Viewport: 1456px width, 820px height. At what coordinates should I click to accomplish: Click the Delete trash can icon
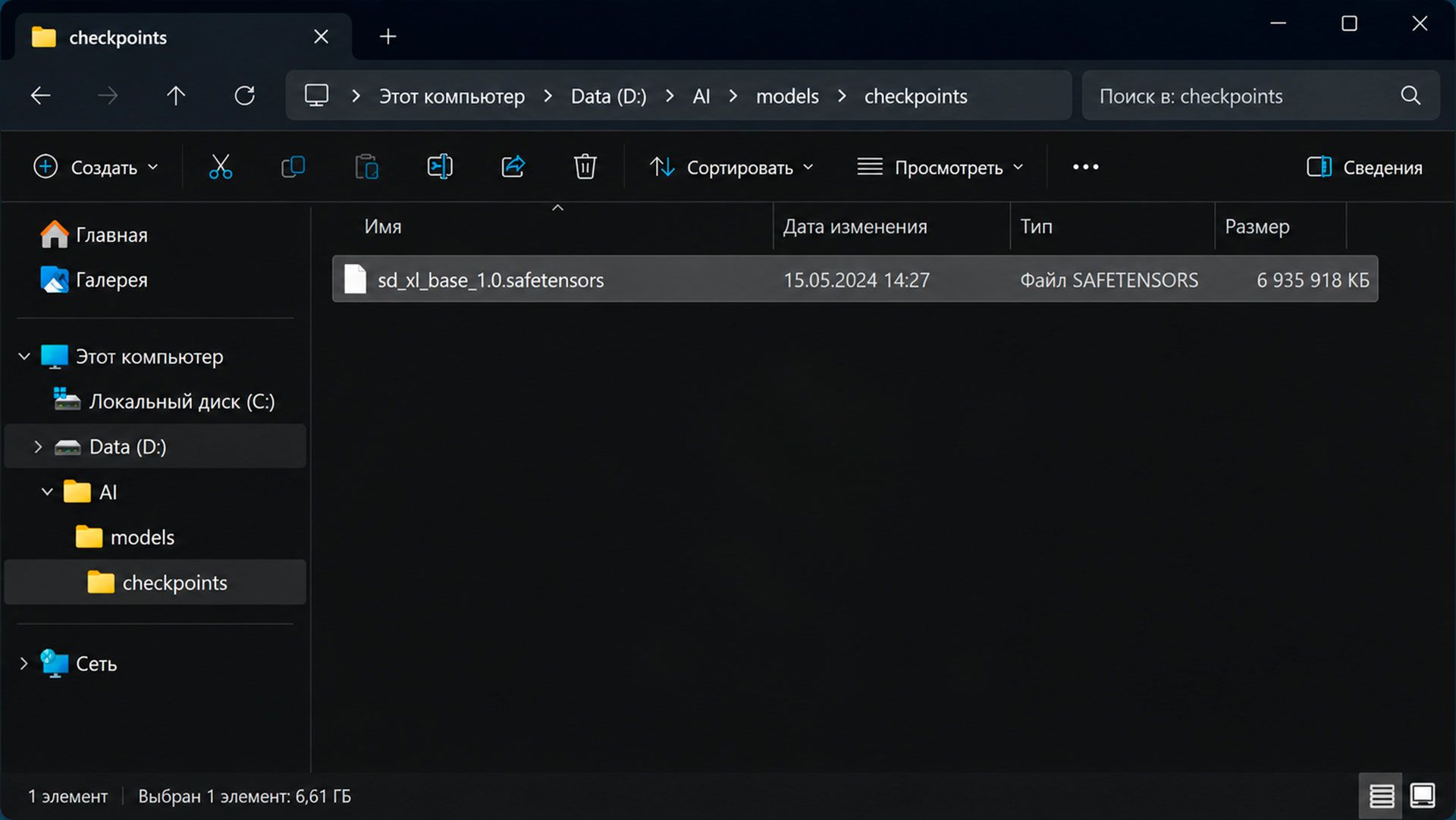[585, 167]
